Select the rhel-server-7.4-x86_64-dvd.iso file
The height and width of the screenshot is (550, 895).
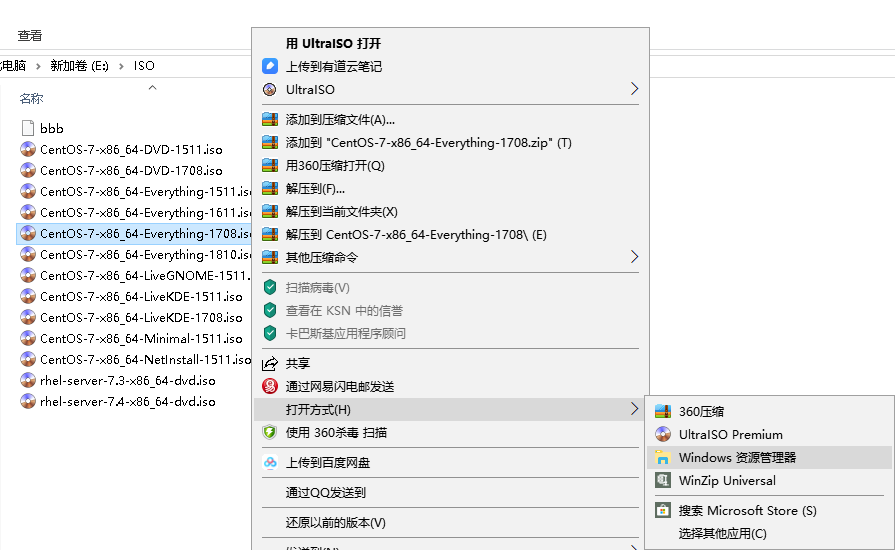click(x=127, y=402)
